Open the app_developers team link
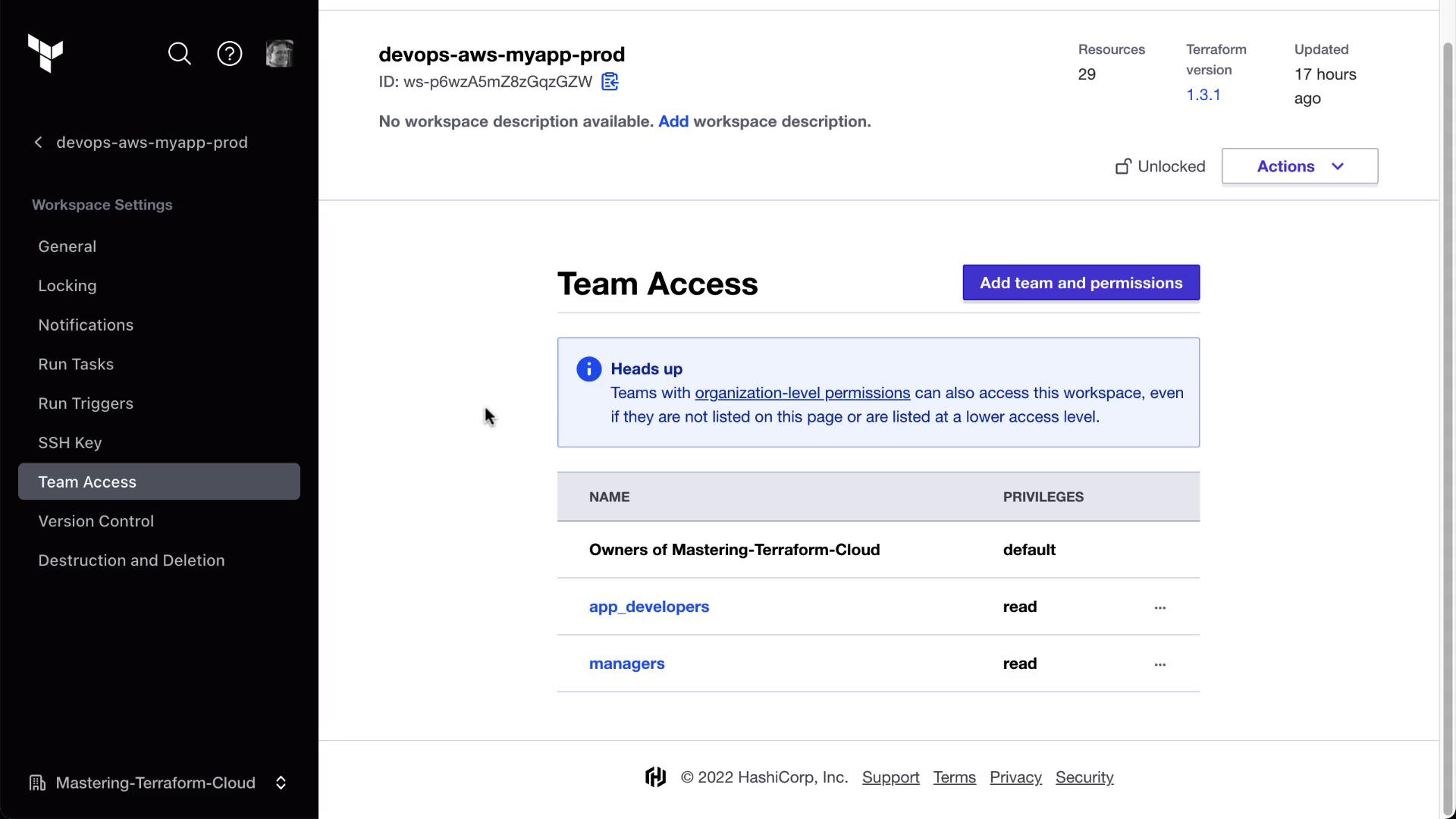This screenshot has height=819, width=1456. [649, 607]
